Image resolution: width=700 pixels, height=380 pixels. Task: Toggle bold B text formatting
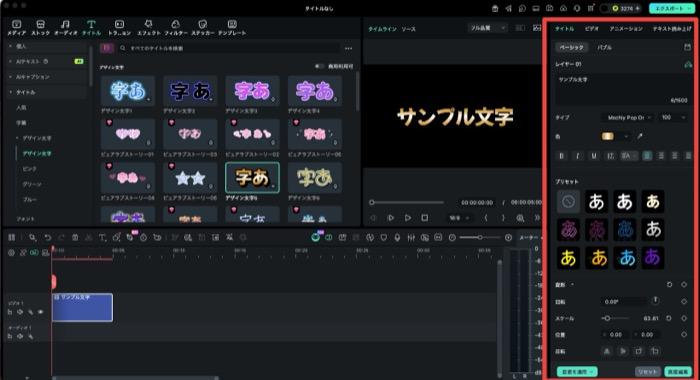click(562, 156)
